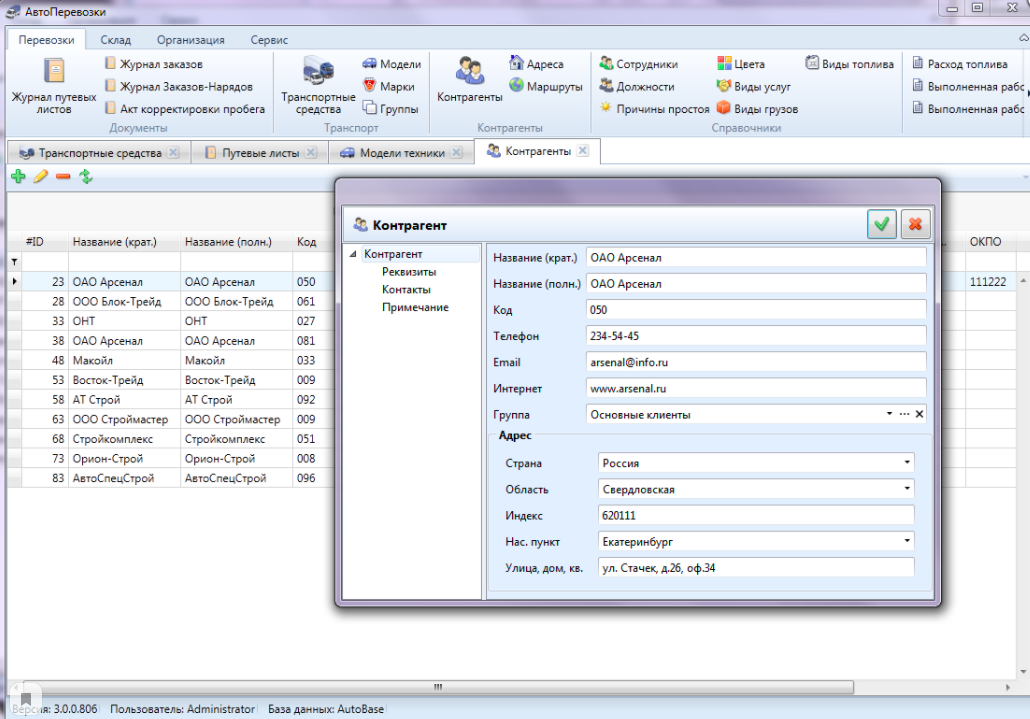
Task: Close the Путевые листы document tab
Action: [x=311, y=152]
